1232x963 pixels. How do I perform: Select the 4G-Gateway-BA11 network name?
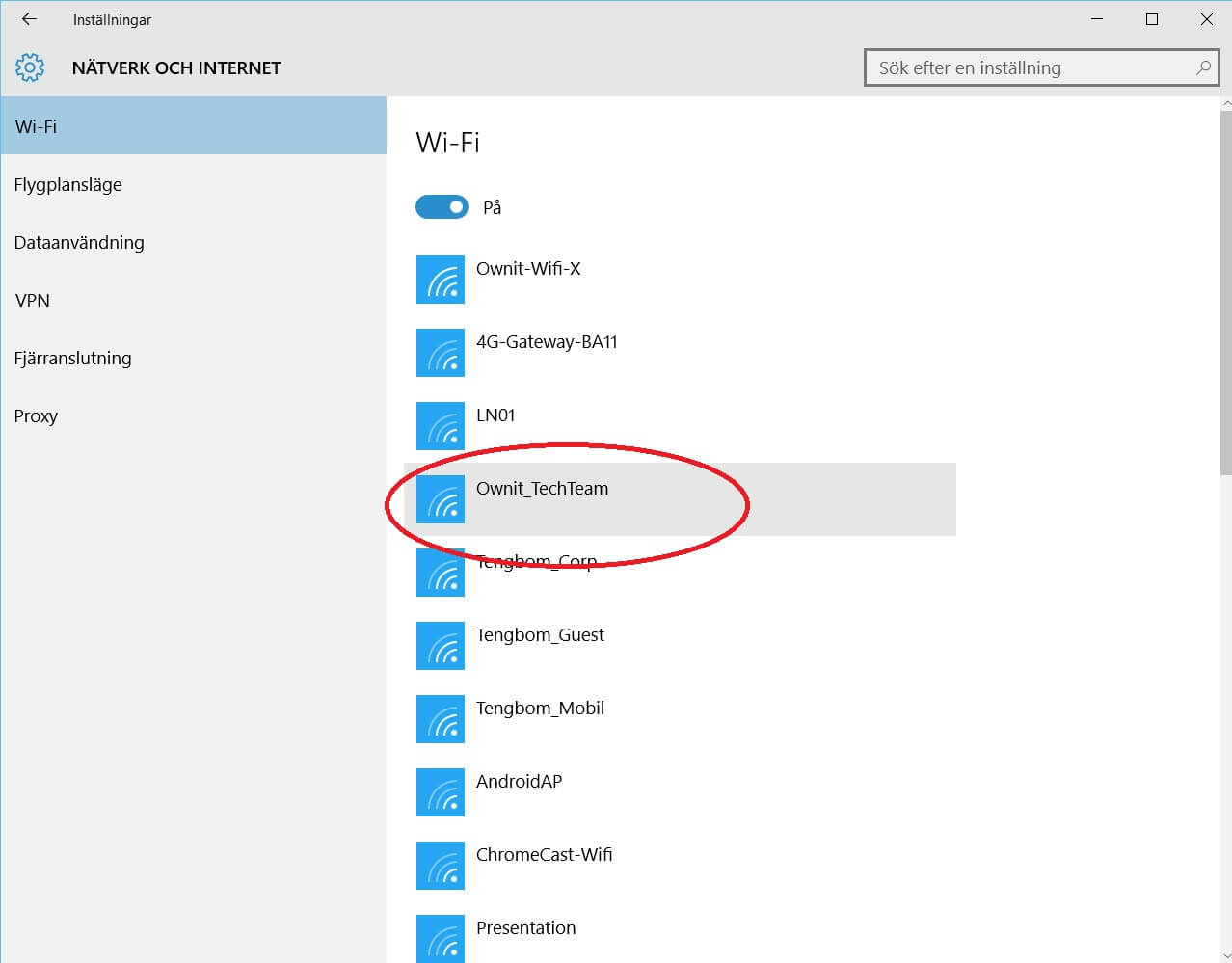click(x=547, y=341)
